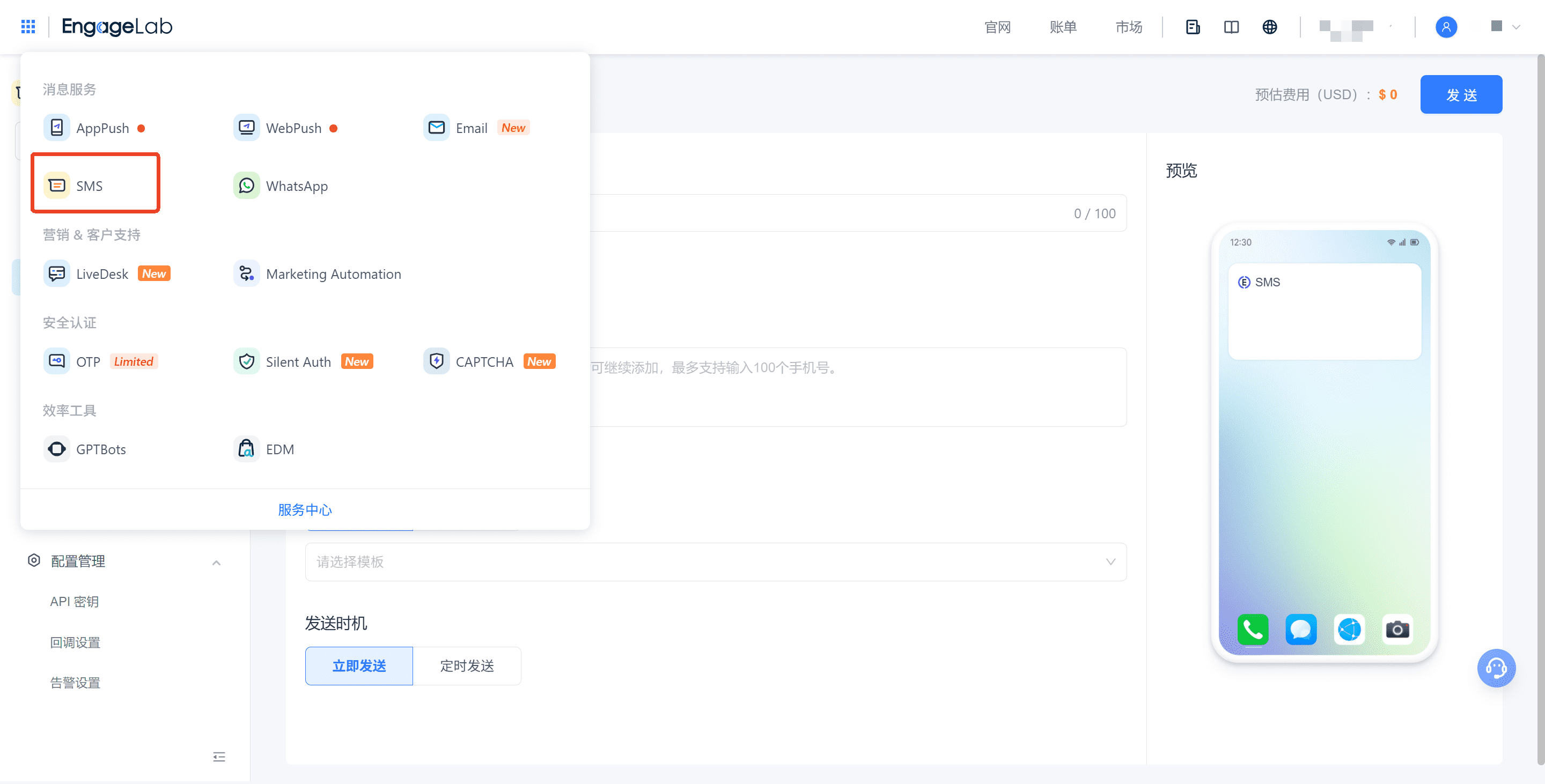This screenshot has width=1545, height=784.
Task: Open the OTP service
Action: (x=100, y=361)
